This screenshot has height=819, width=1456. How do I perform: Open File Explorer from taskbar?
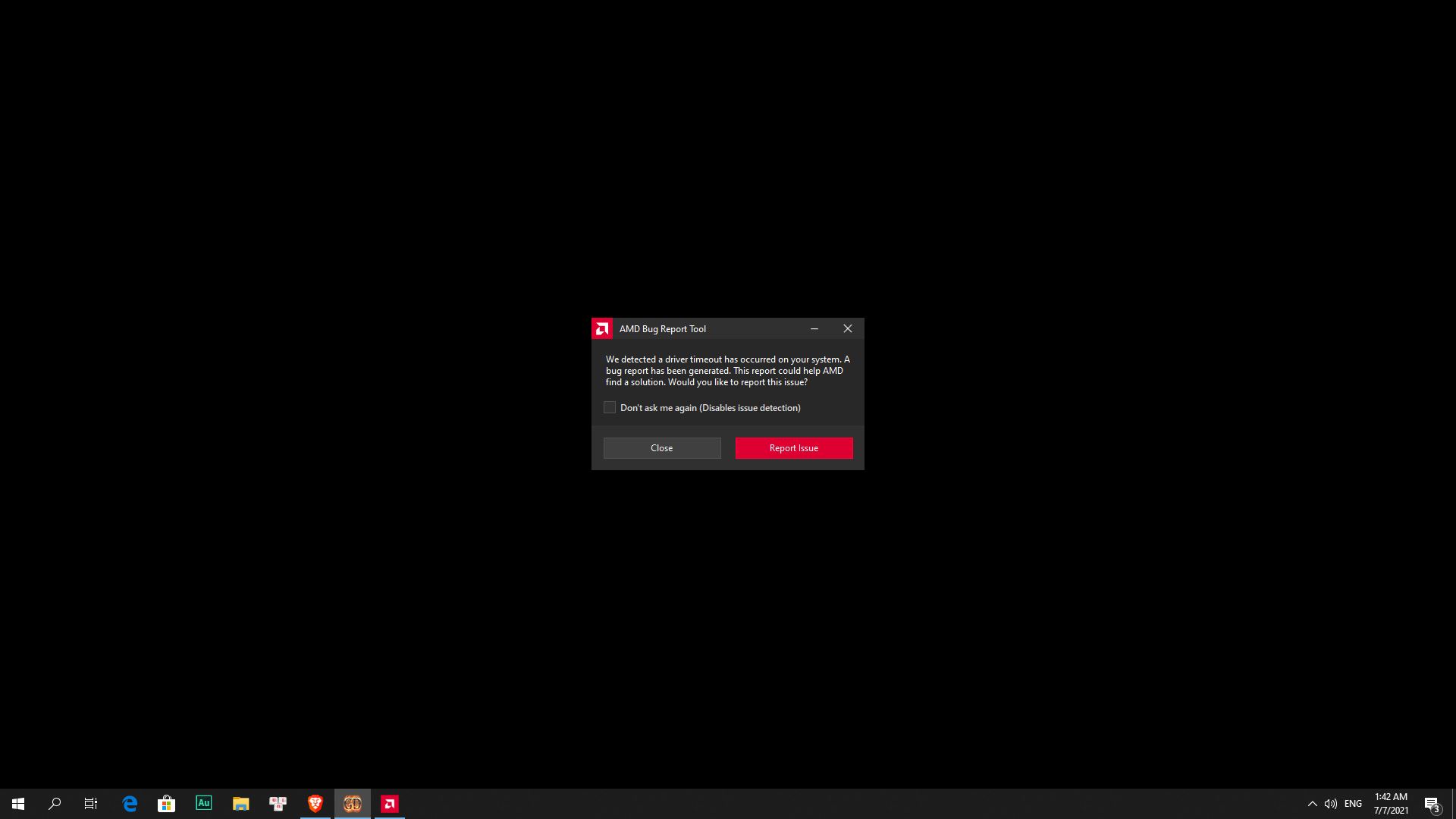(241, 804)
